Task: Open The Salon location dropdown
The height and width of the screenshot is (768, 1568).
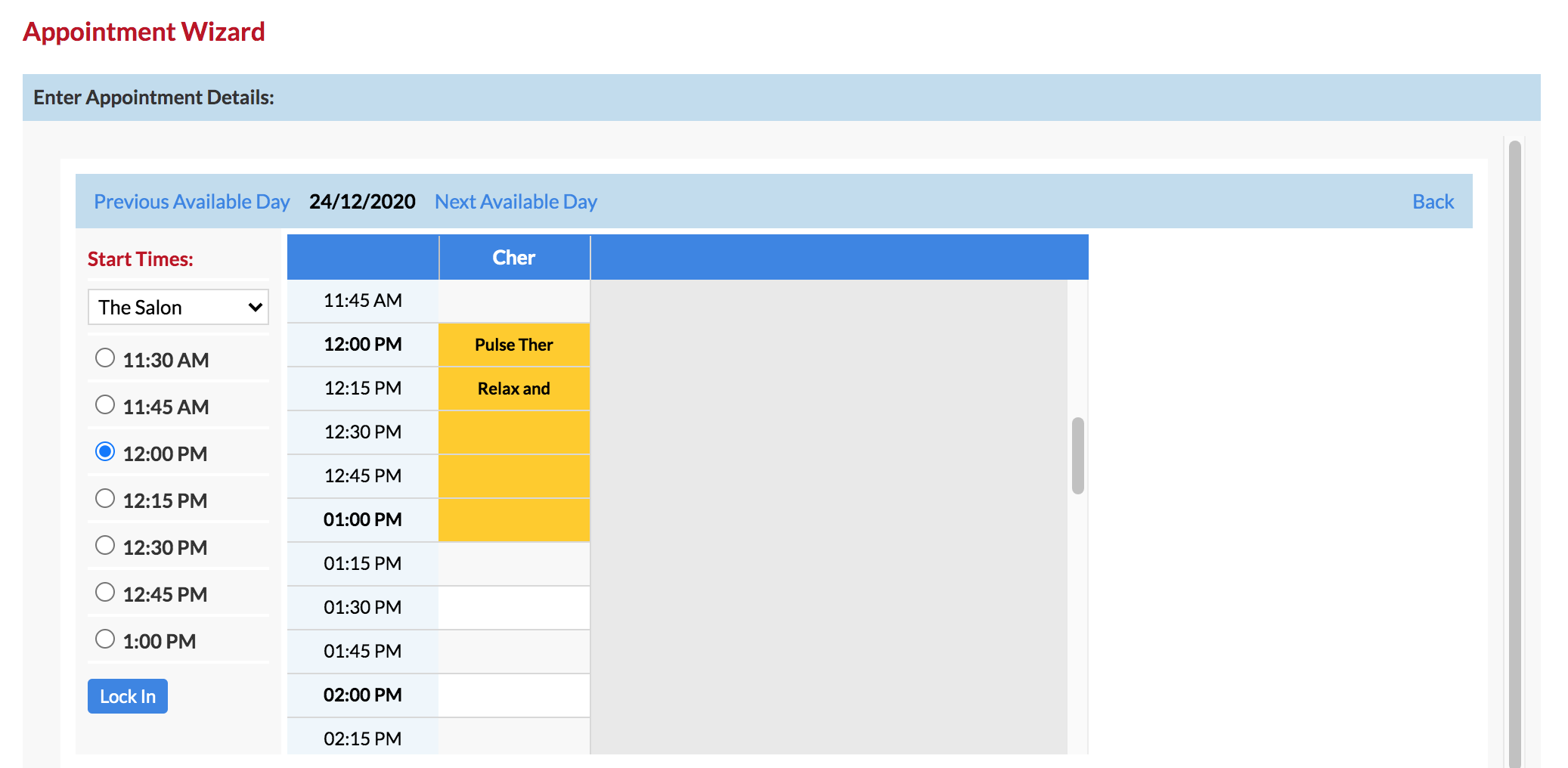Action: (x=178, y=307)
